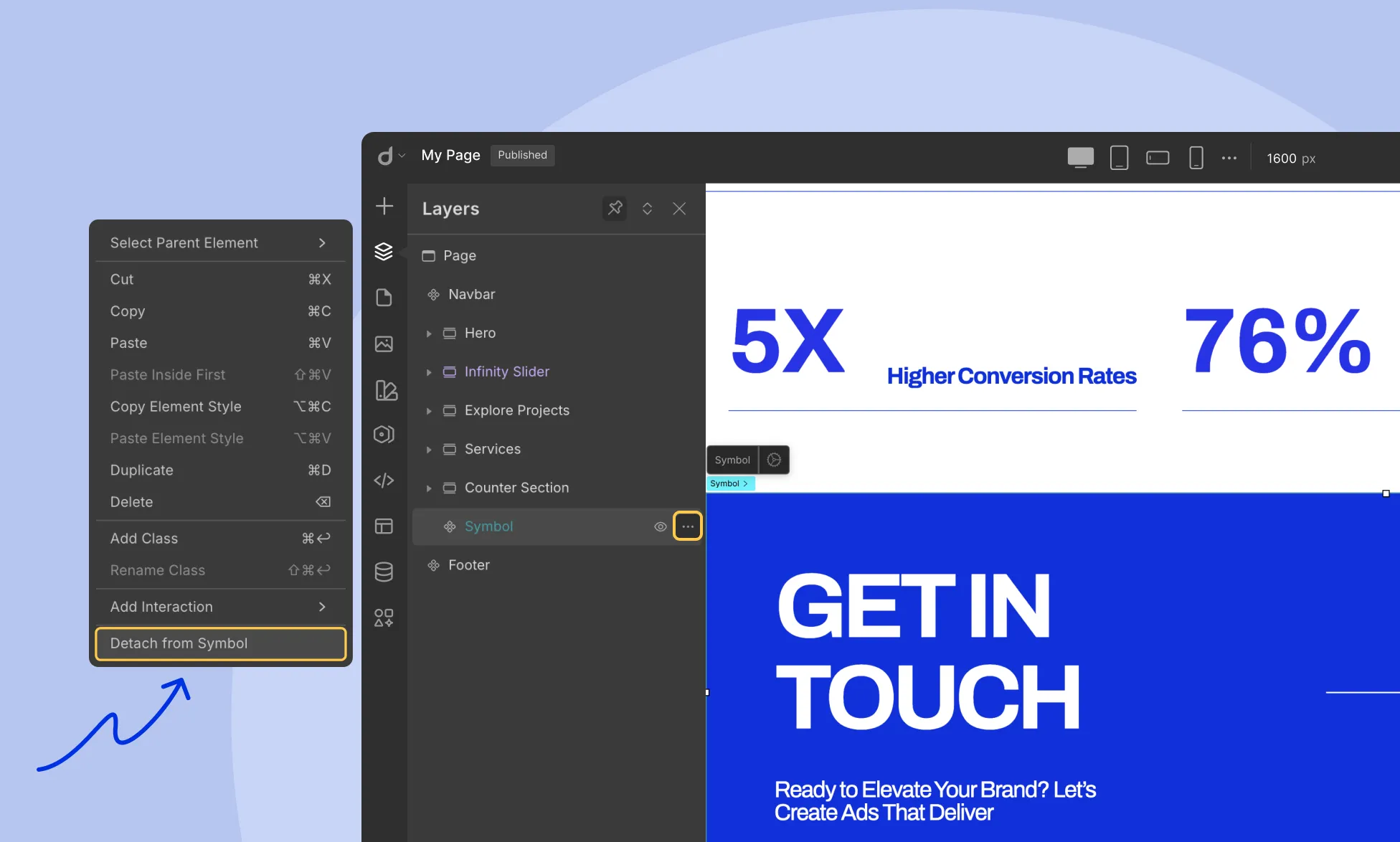Screen dimensions: 1400x842
Task: Choose Delete from context menu
Action: pos(220,502)
